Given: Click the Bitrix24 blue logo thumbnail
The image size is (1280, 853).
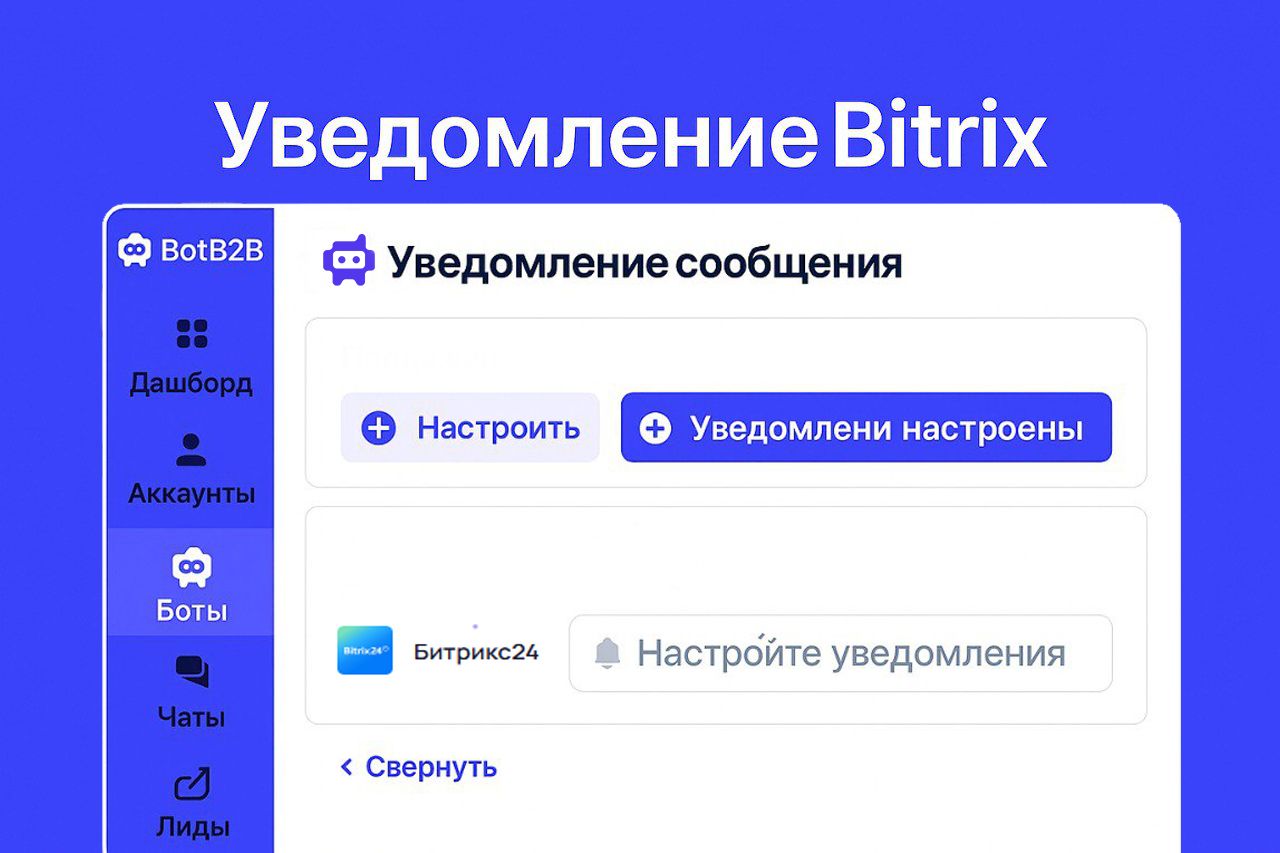Looking at the screenshot, I should (364, 651).
